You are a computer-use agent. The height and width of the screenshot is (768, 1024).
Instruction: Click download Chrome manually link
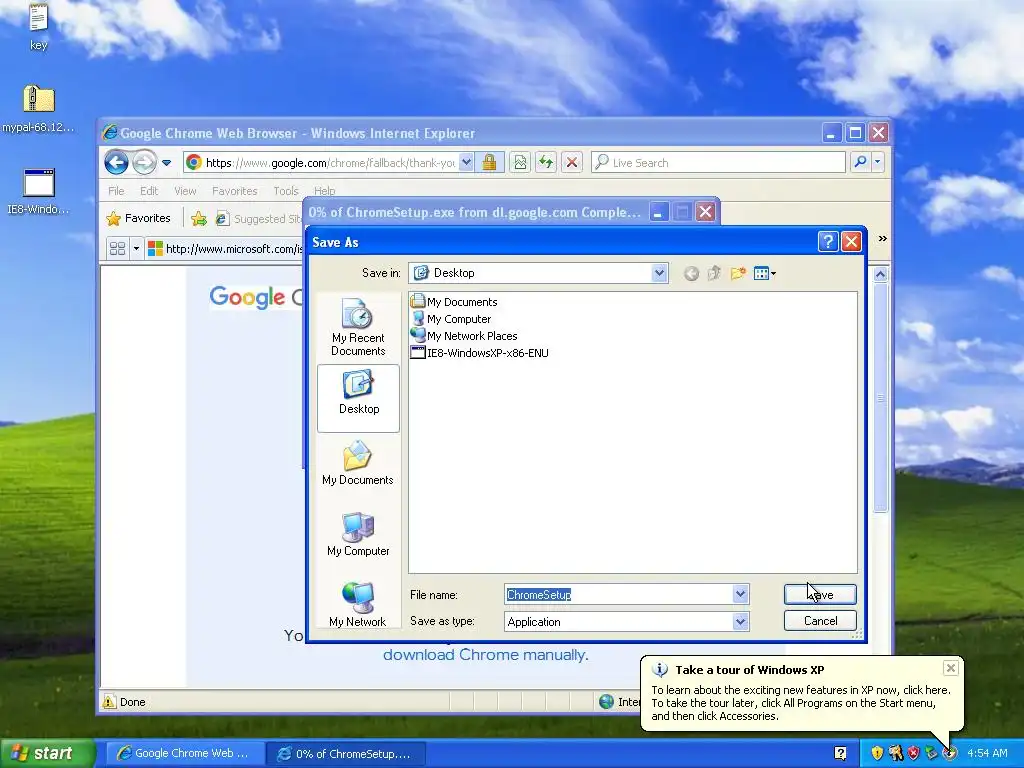pos(485,654)
